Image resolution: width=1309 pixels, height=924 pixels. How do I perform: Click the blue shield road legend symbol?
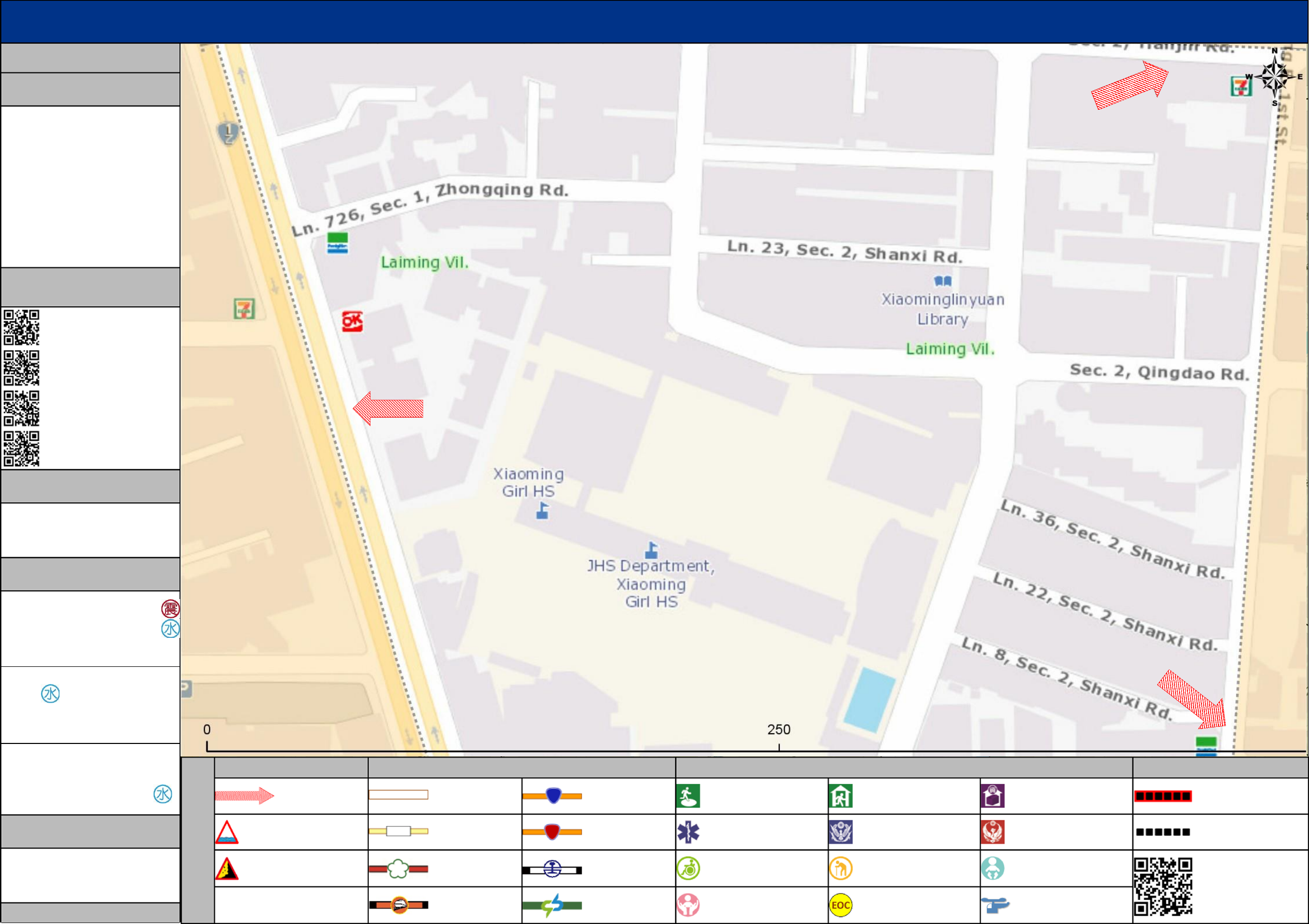click(x=553, y=796)
